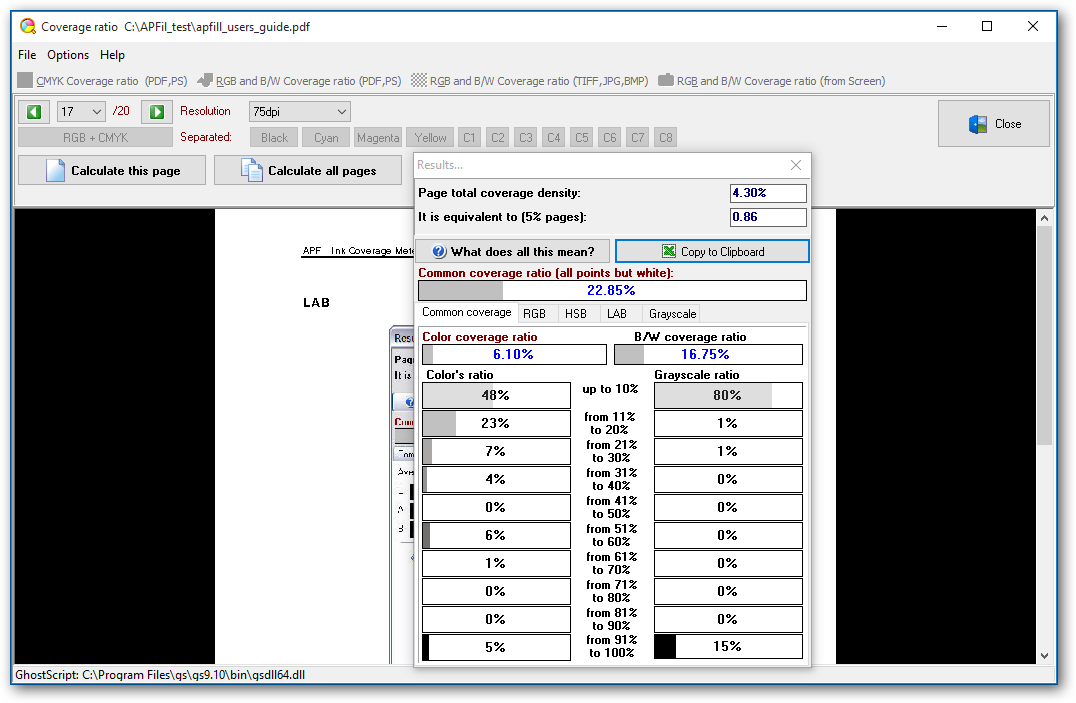Click Copy to Clipboard button
The image size is (1076, 703).
pyautogui.click(x=712, y=252)
